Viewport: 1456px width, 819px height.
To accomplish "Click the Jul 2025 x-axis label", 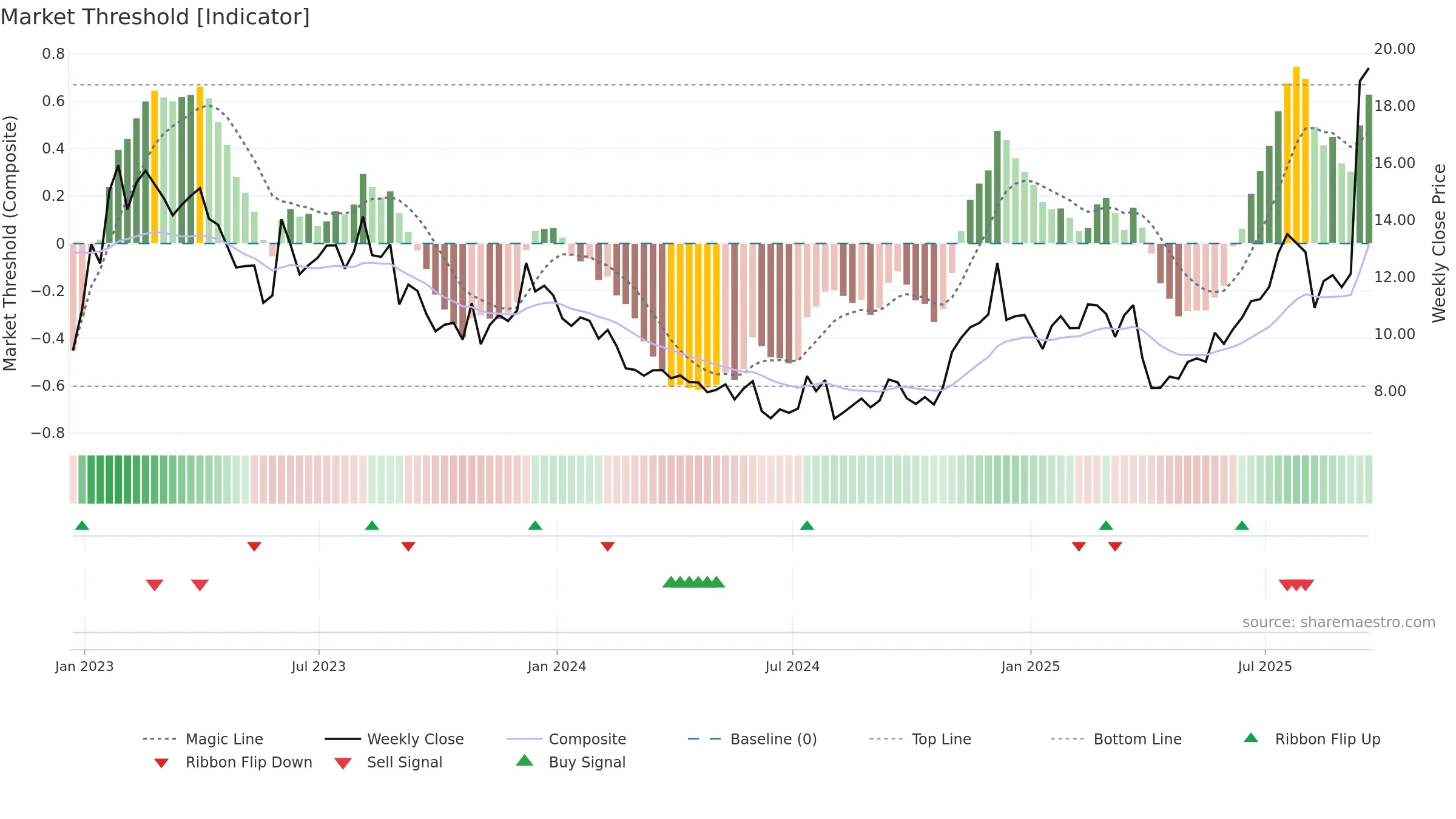I will 1265,667.
